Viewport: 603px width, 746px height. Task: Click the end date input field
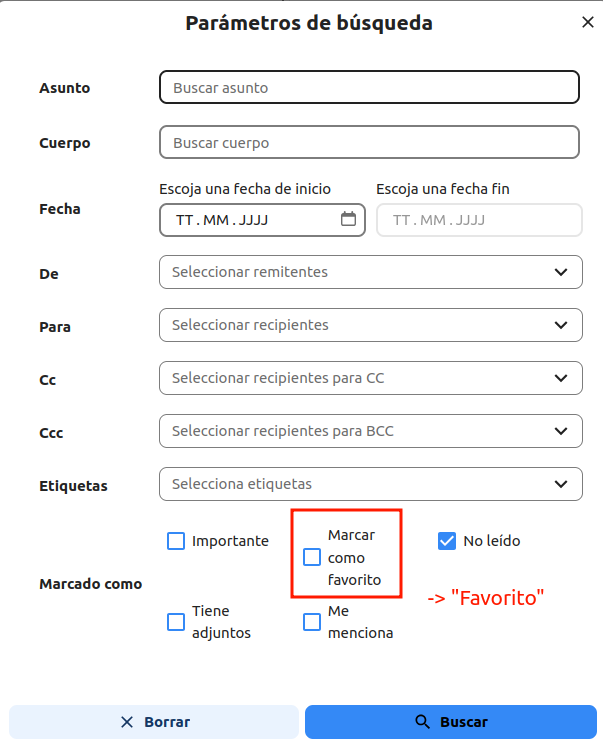[x=479, y=220]
